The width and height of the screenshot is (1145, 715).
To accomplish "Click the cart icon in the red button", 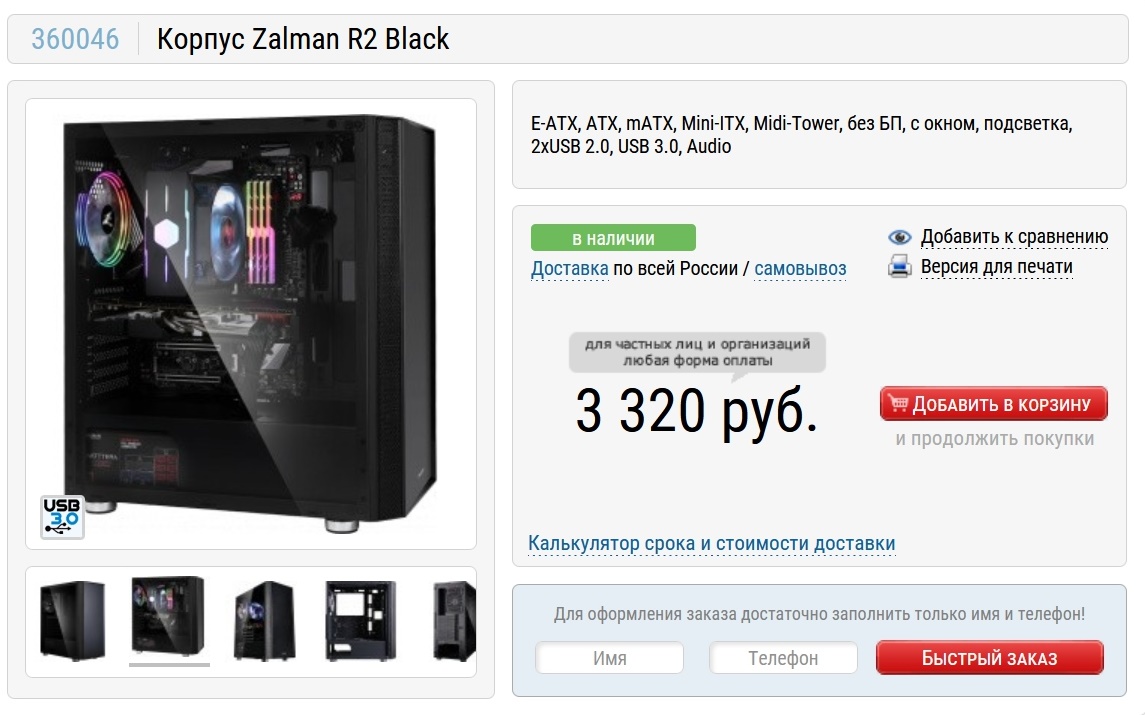I will coord(898,403).
